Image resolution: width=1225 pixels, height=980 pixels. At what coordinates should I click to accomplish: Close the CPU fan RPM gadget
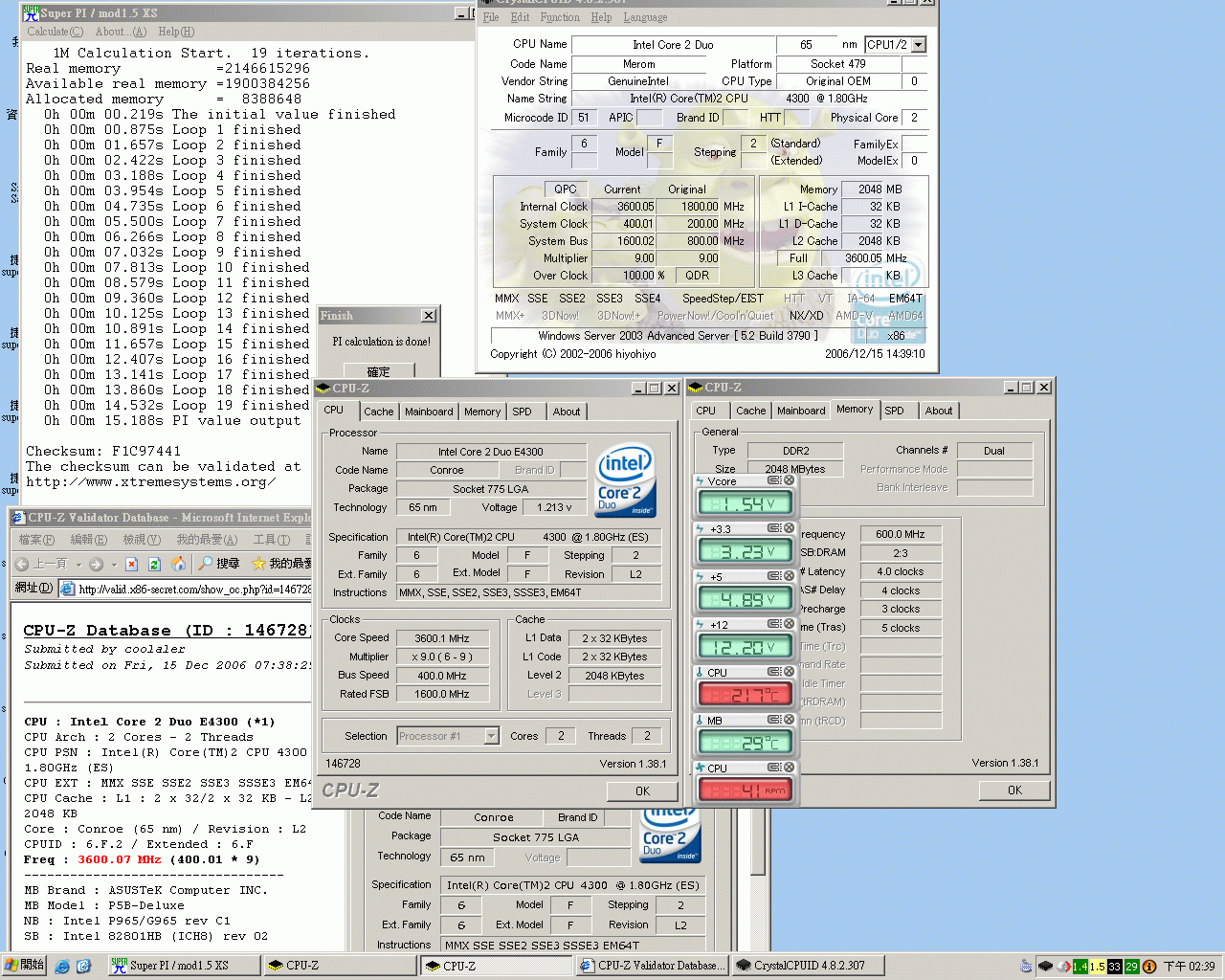pyautogui.click(x=790, y=768)
